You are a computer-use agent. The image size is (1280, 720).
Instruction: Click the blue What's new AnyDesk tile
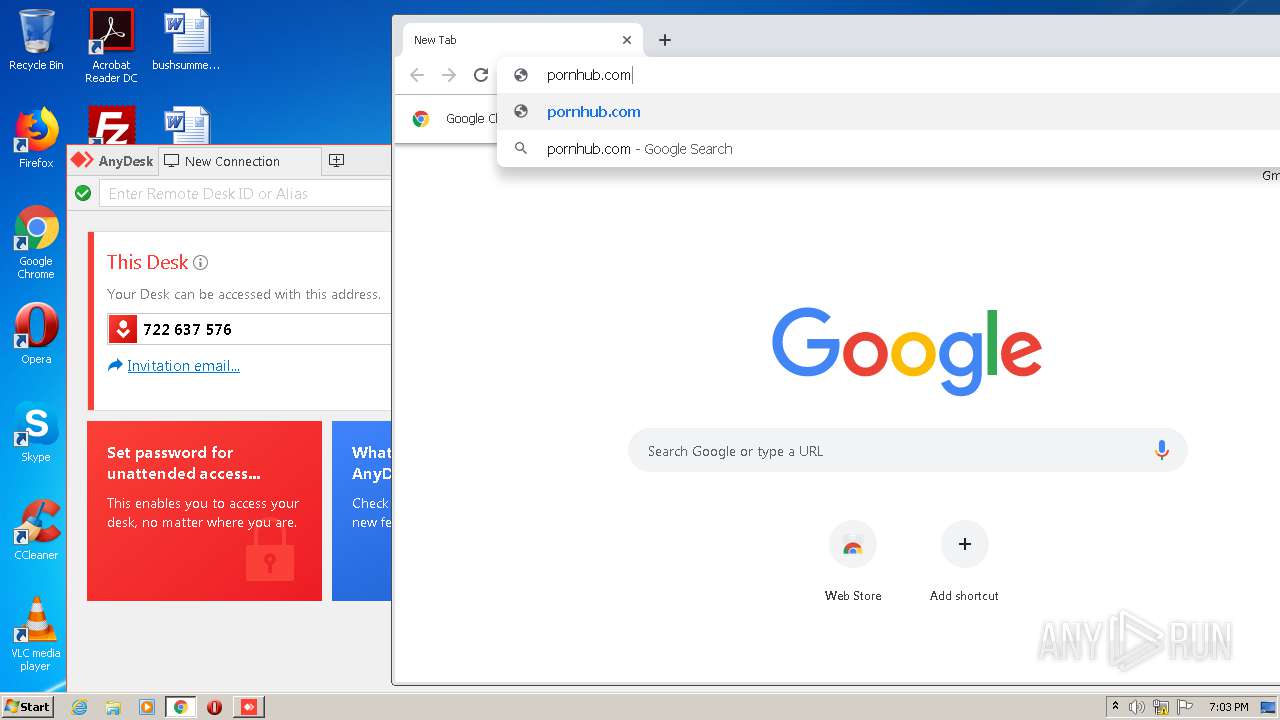[361, 511]
